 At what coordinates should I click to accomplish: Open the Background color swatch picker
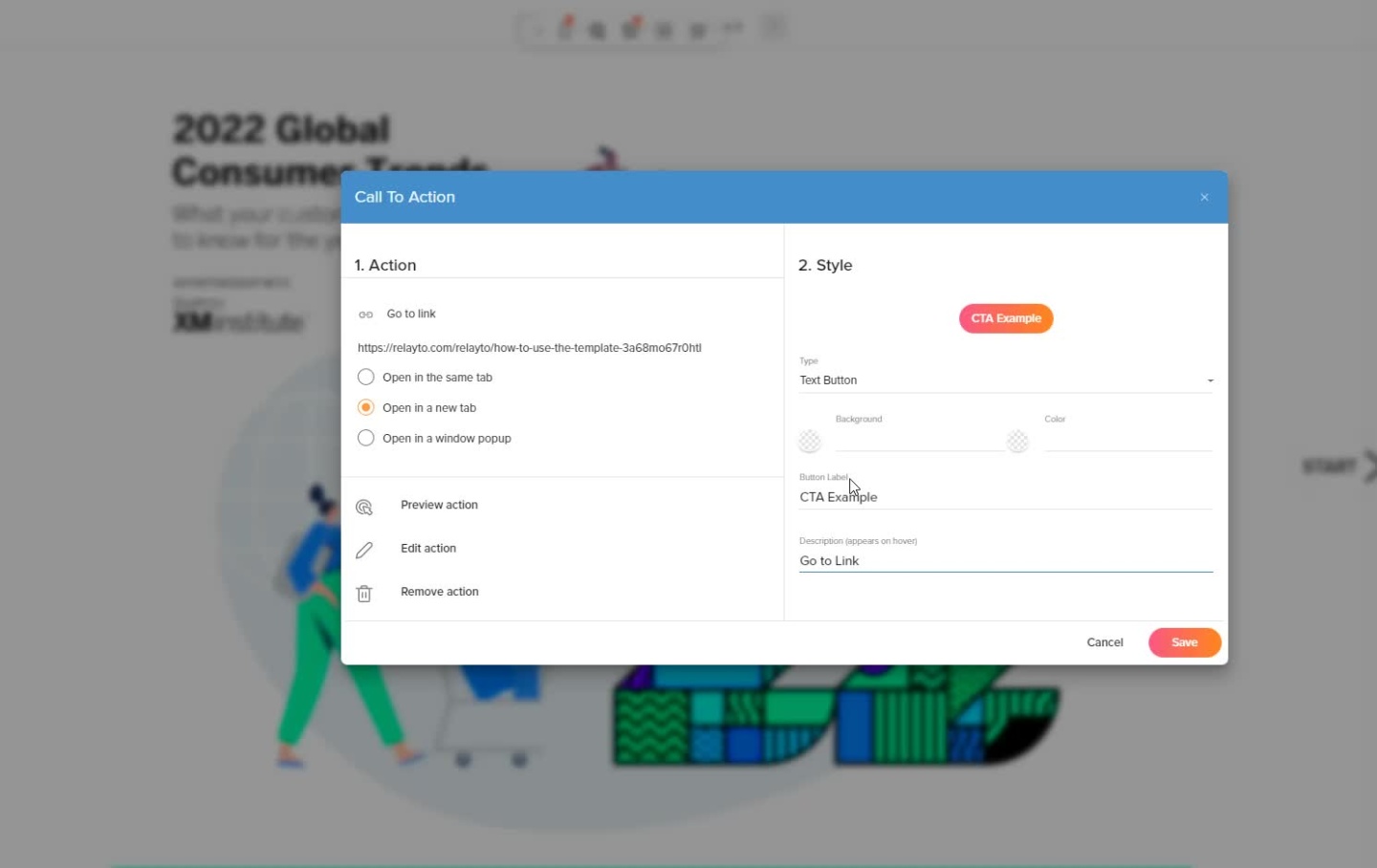pyautogui.click(x=810, y=441)
